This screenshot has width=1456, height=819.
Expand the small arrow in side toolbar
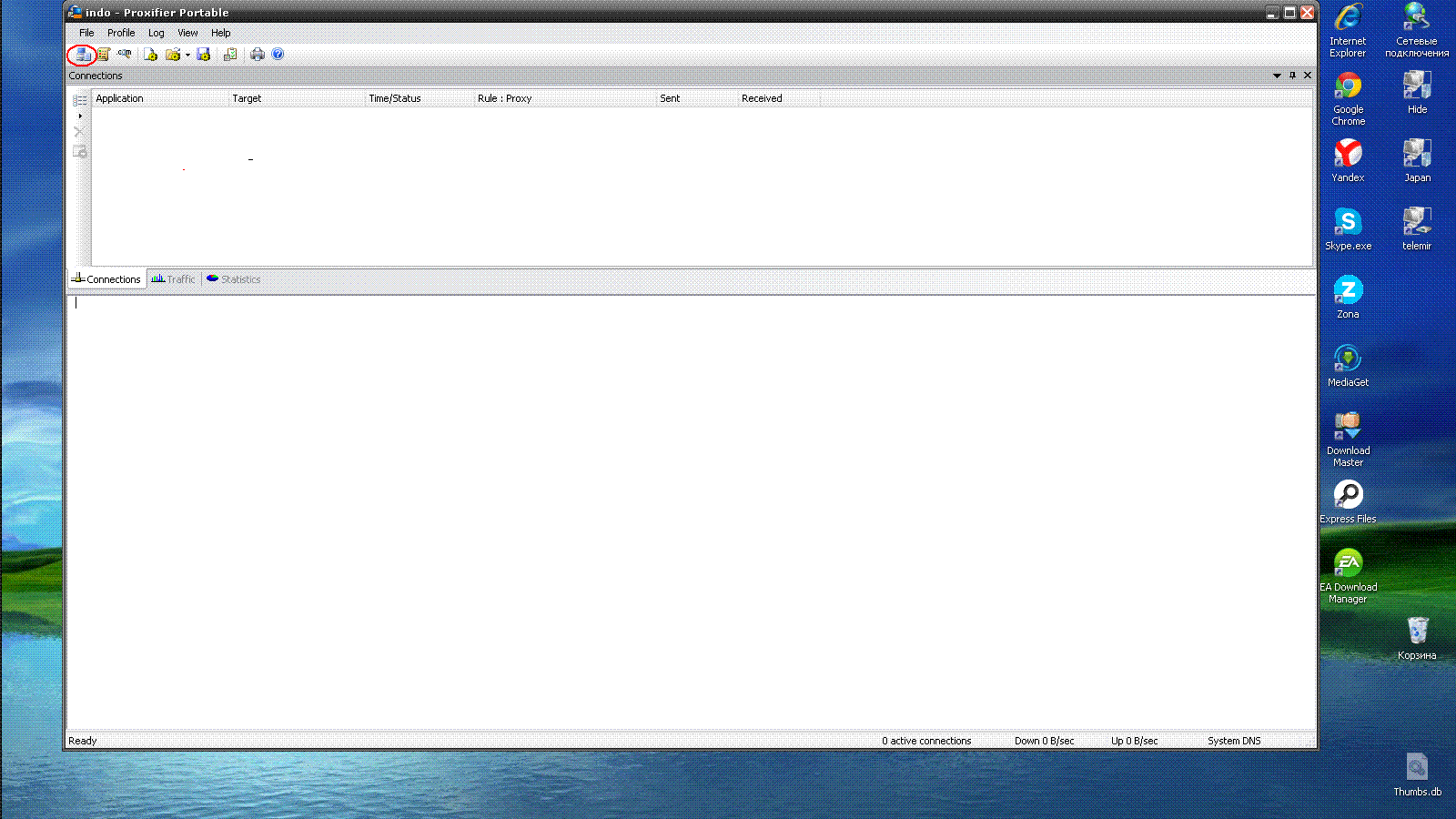pos(80,116)
